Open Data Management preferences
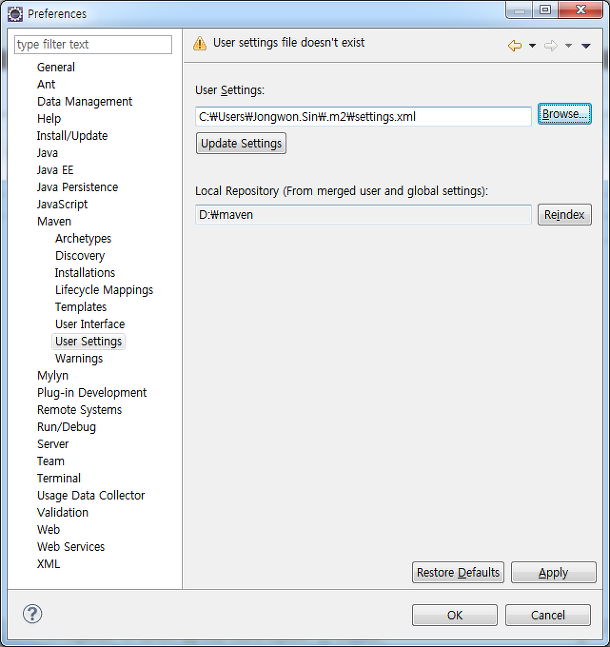610x647 pixels. 85,102
